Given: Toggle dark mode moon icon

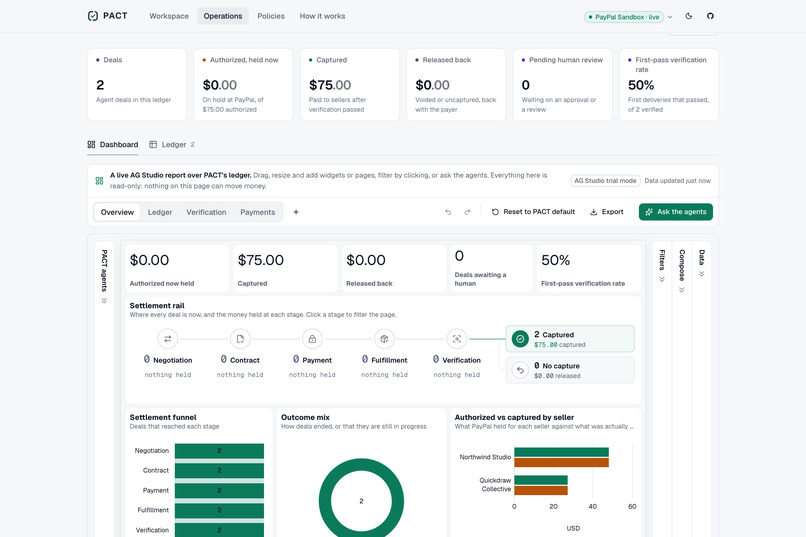Looking at the screenshot, I should pyautogui.click(x=689, y=16).
